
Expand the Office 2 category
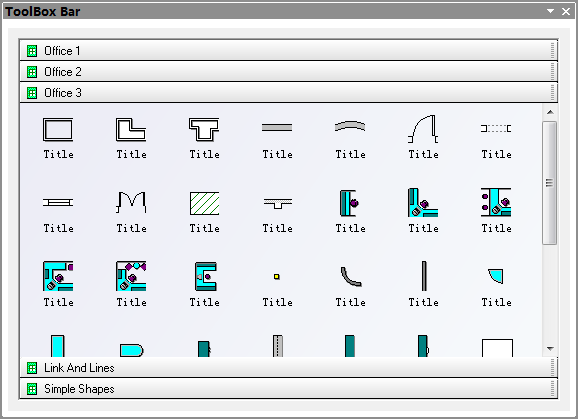click(x=289, y=71)
